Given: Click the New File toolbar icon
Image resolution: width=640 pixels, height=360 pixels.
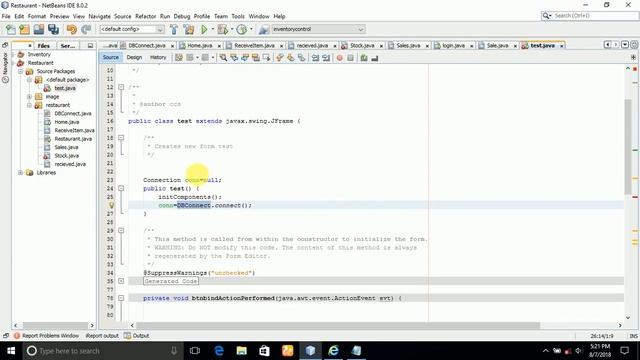Looking at the screenshot, I should pyautogui.click(x=11, y=29).
